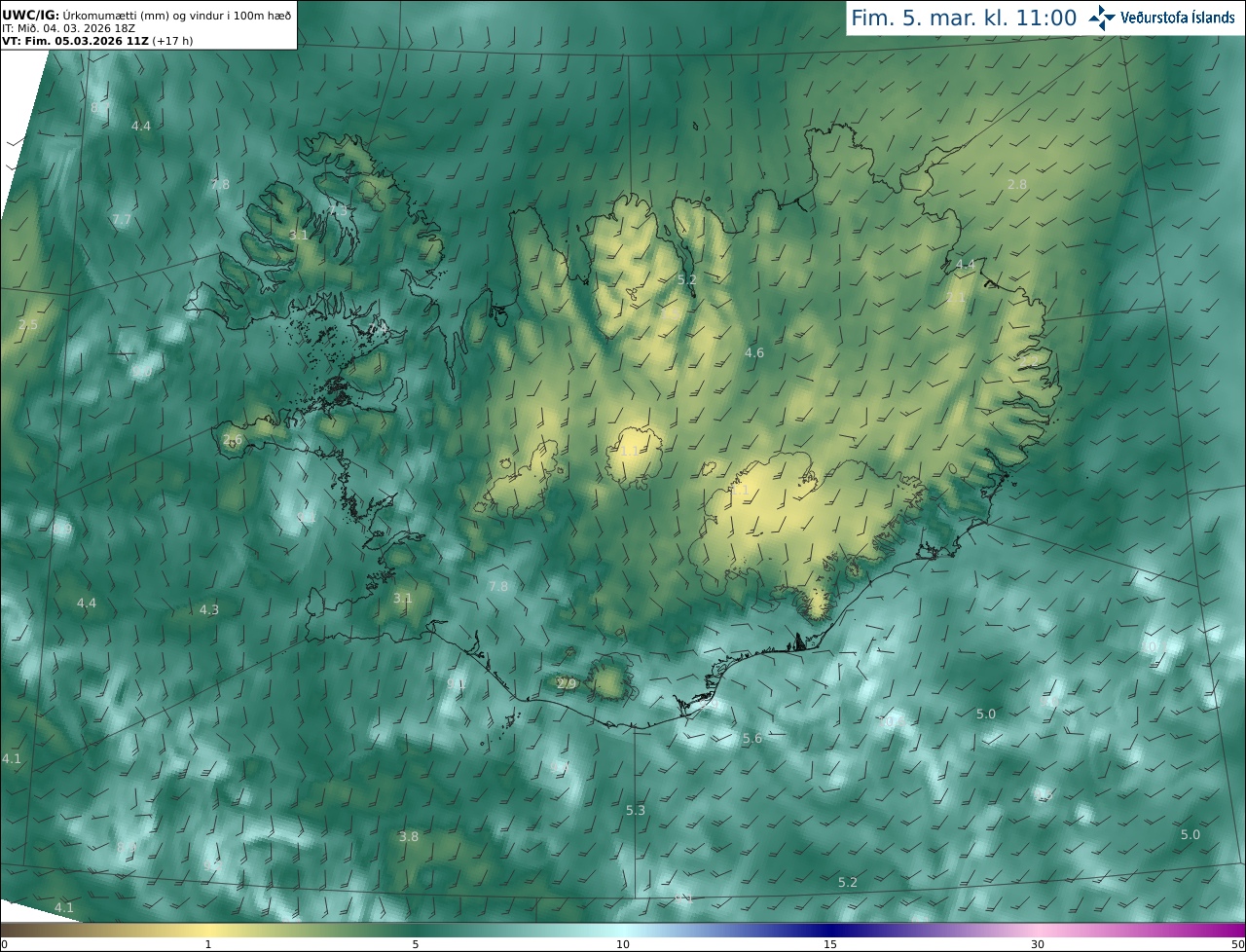Screen dimensions: 1246x952
Task: Click the '2.5' value label on the map
Action: (28, 325)
